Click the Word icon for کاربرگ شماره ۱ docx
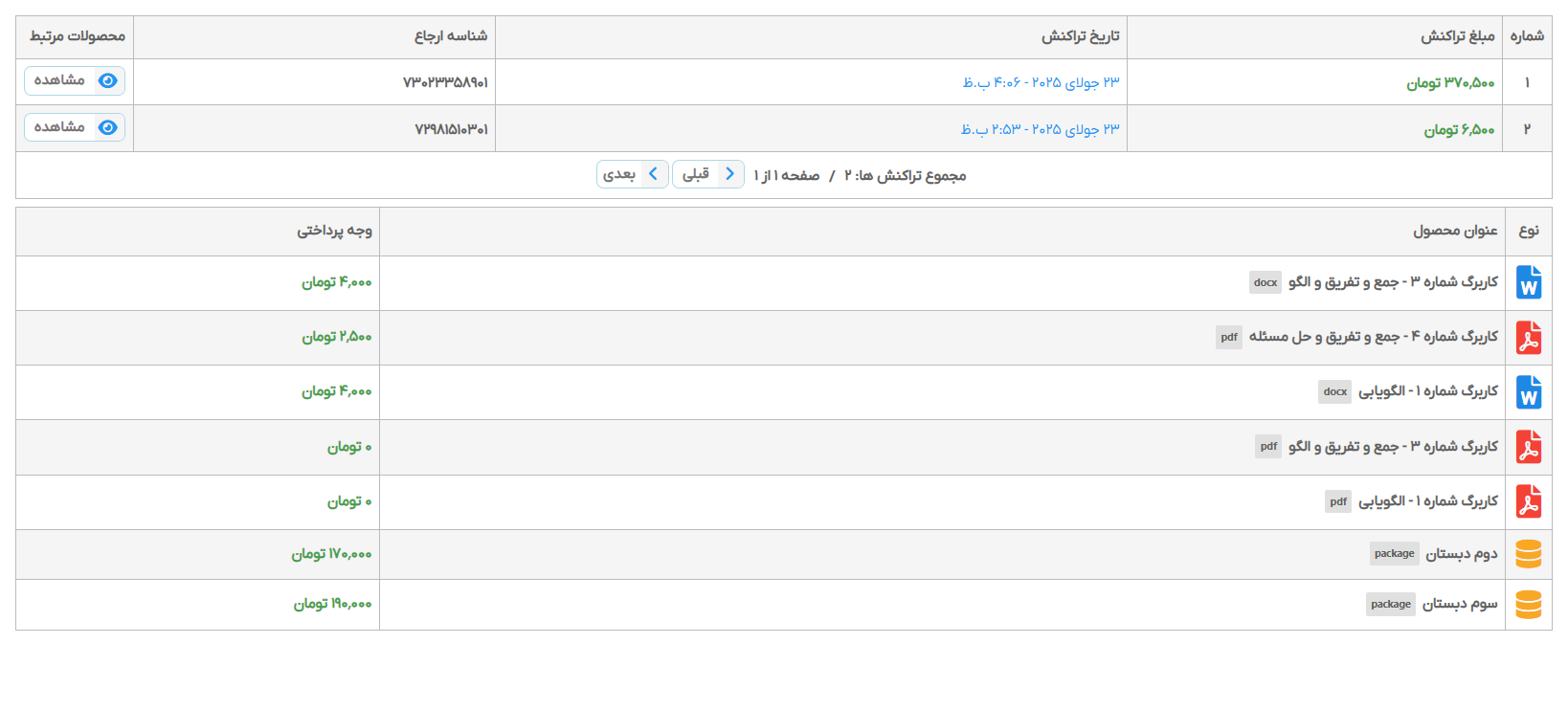 (1529, 392)
